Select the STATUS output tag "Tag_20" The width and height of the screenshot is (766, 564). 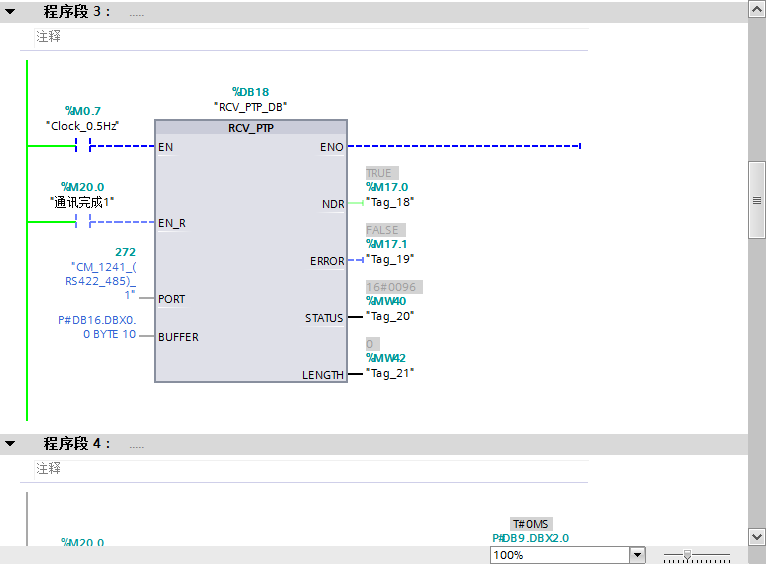[390, 316]
